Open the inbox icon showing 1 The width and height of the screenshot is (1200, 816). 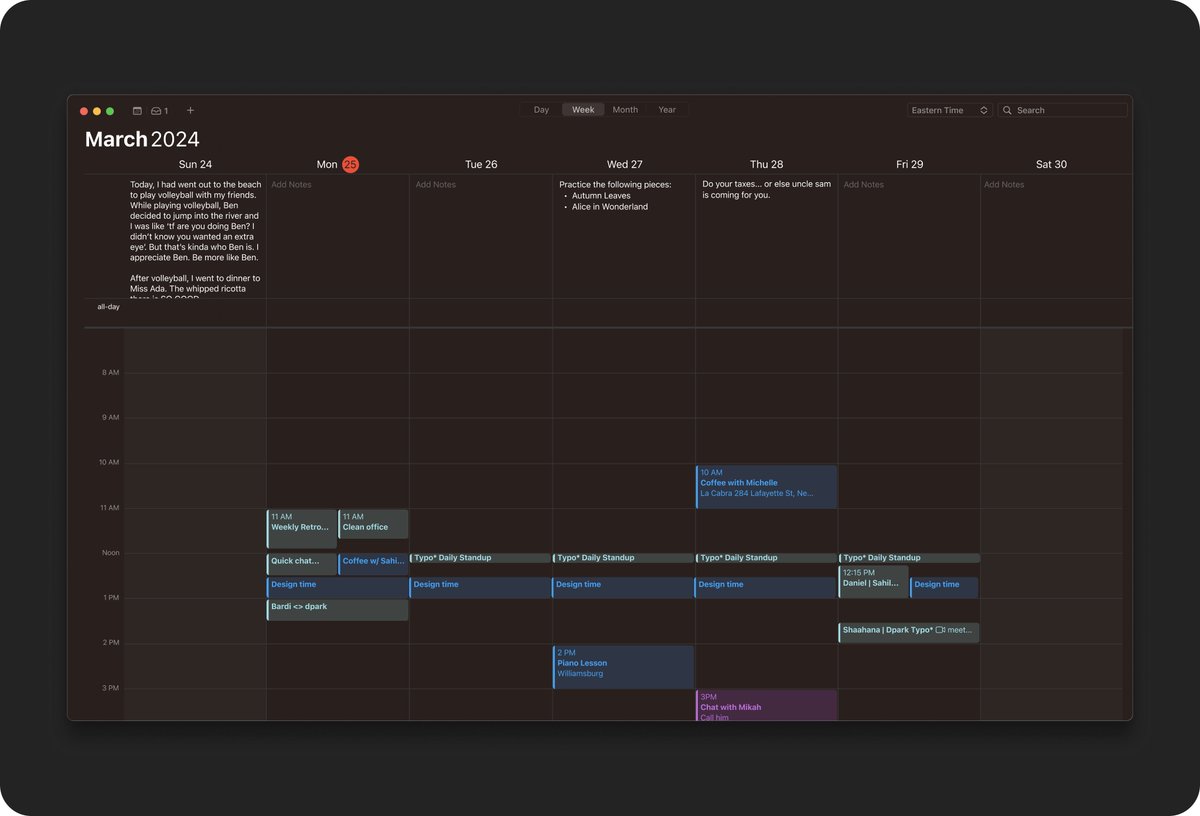[x=160, y=111]
